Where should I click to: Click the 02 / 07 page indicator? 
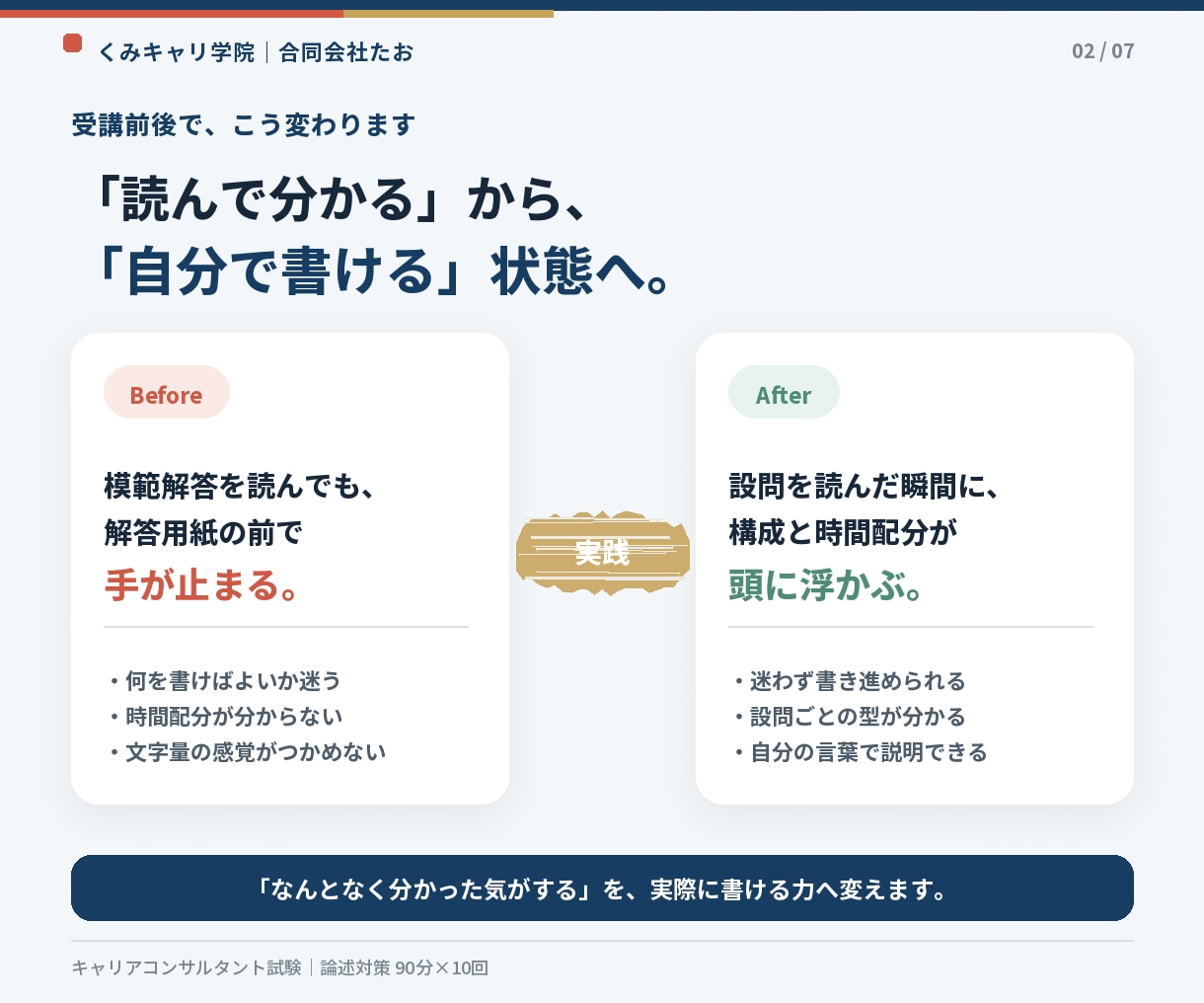[x=1102, y=51]
